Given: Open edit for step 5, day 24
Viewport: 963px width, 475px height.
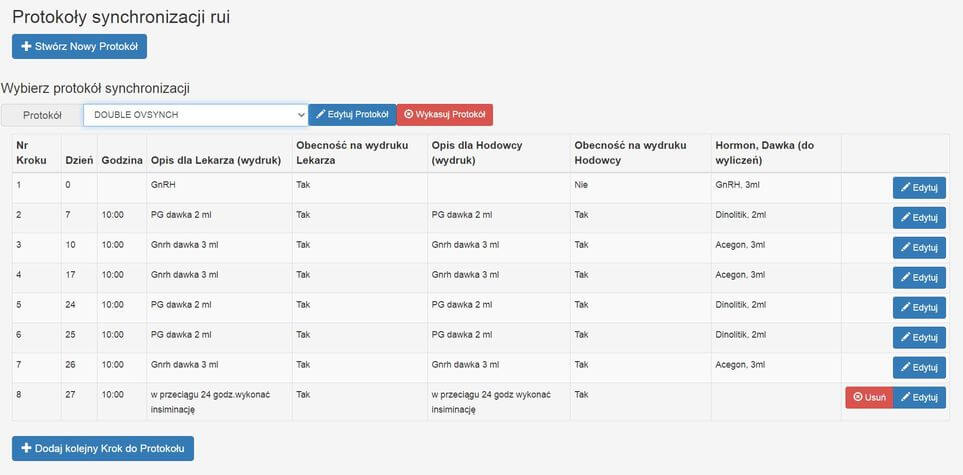Looking at the screenshot, I should click(x=918, y=307).
